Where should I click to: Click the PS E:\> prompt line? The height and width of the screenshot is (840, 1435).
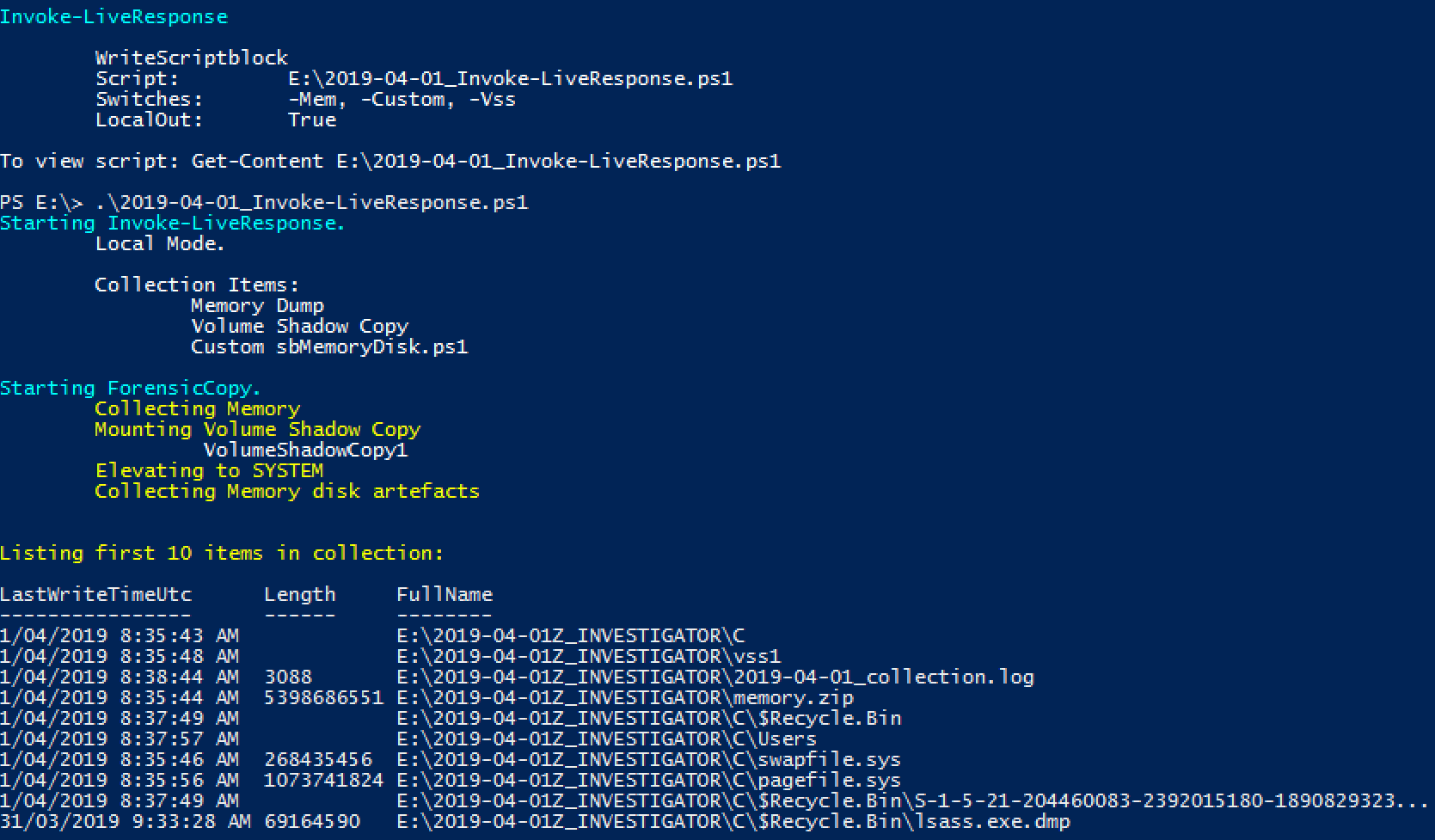[264, 202]
